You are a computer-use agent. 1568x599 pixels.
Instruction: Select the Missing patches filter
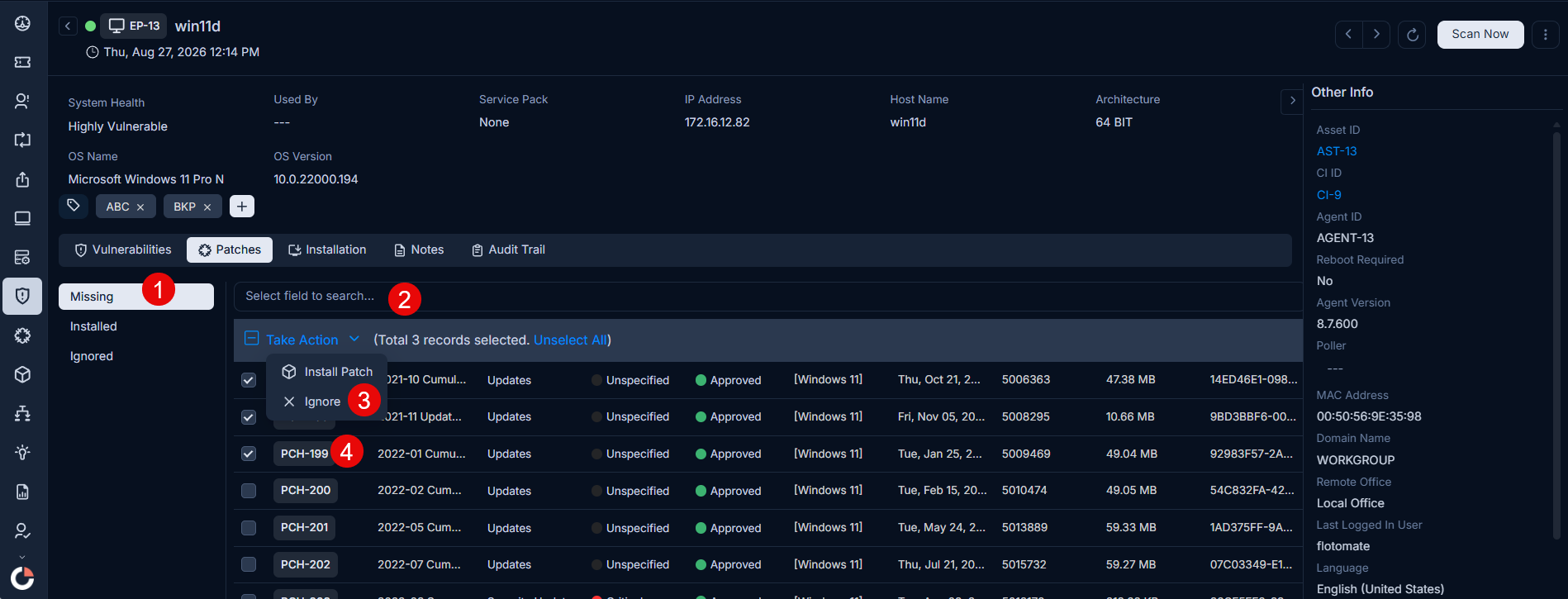(x=136, y=297)
